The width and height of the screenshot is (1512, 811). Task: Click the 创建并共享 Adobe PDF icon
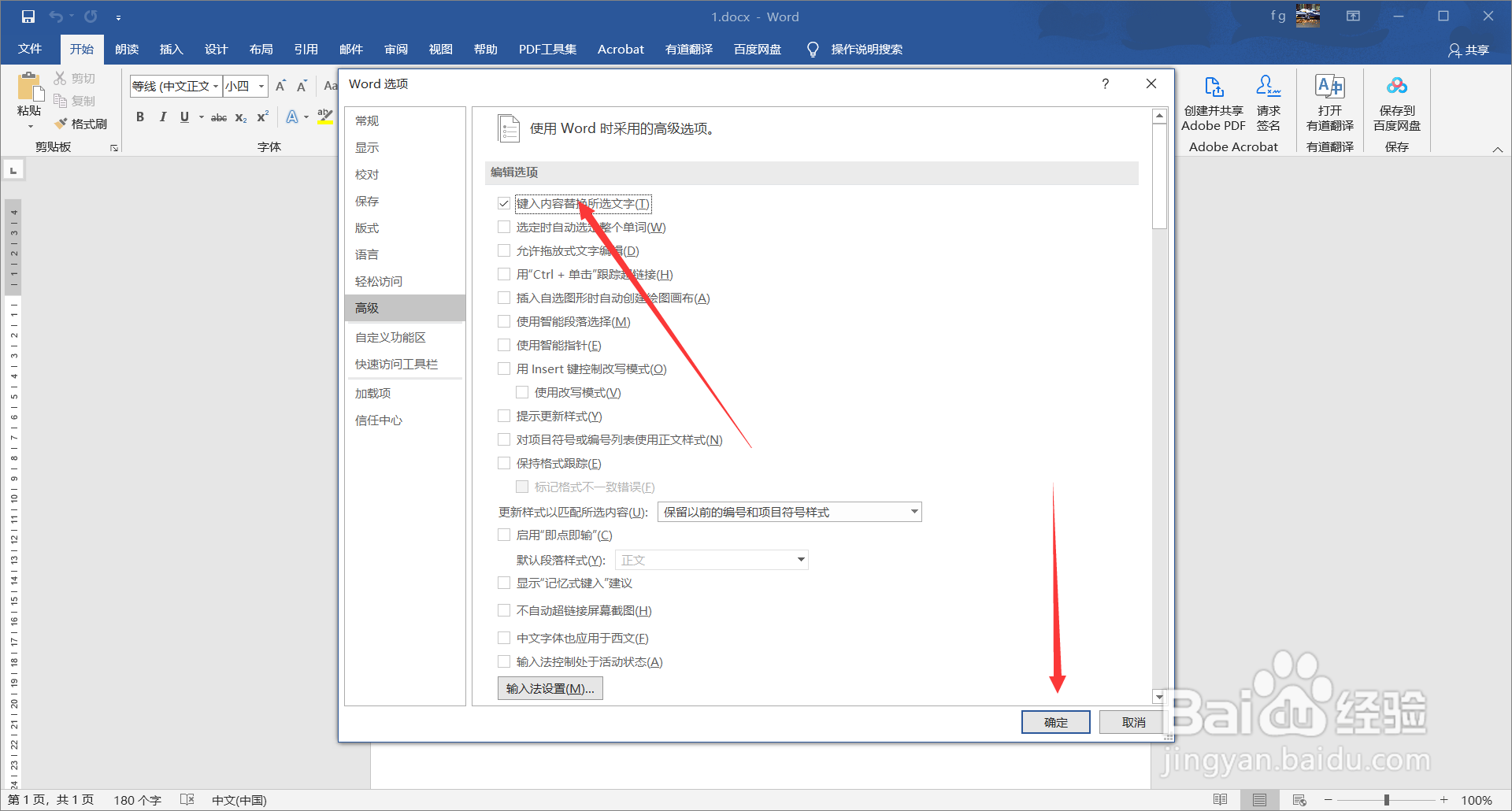[1213, 88]
